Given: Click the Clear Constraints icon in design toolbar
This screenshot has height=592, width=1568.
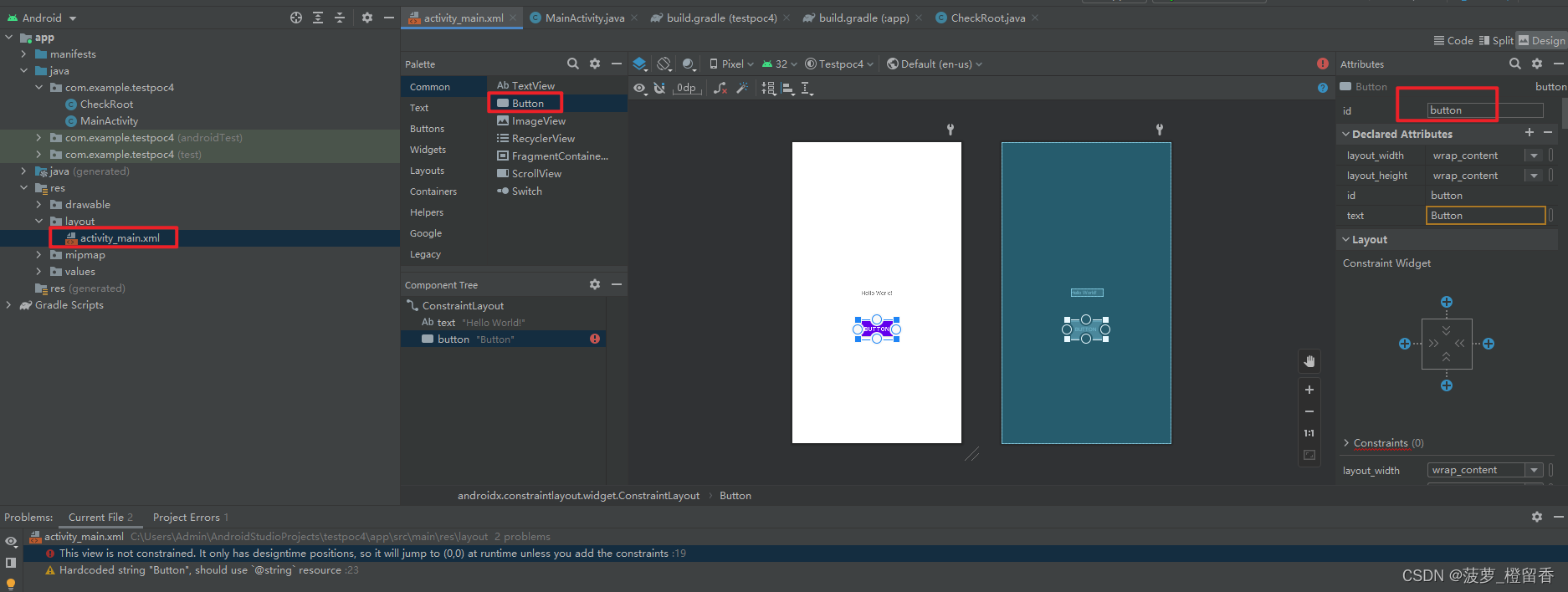Looking at the screenshot, I should click(720, 88).
